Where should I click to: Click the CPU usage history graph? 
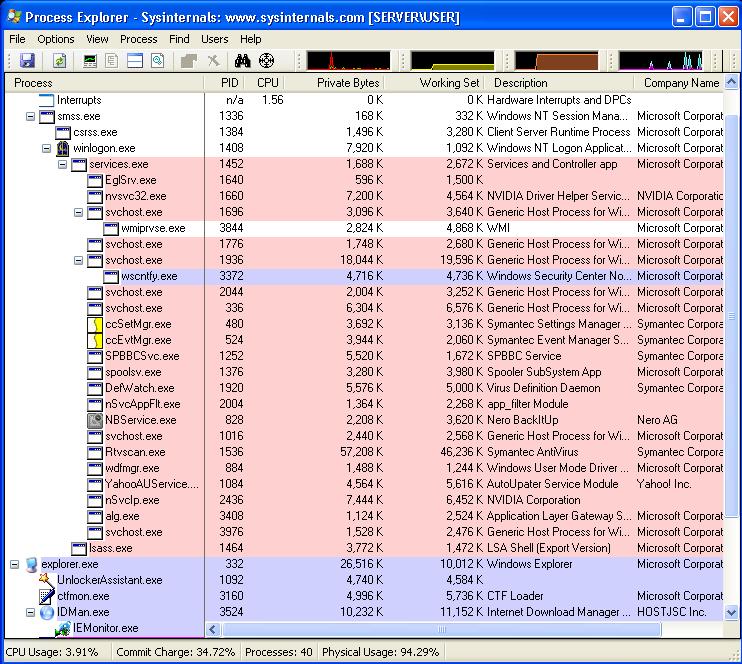348,61
